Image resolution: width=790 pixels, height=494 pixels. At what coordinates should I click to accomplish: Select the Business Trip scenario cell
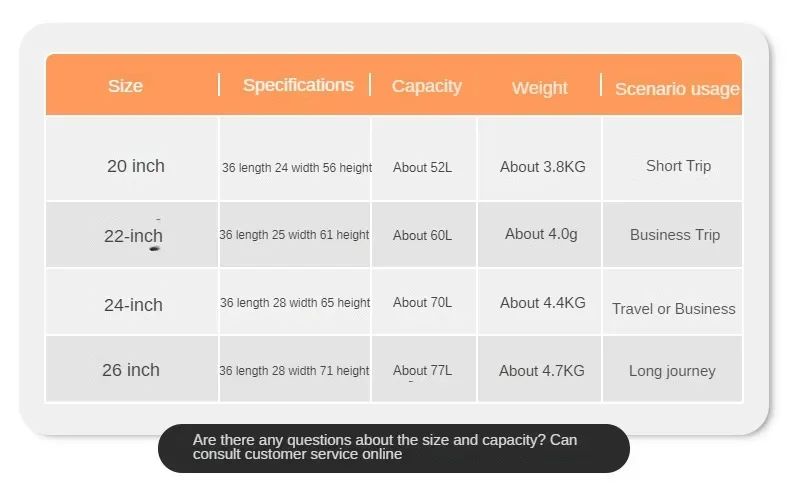pos(674,235)
